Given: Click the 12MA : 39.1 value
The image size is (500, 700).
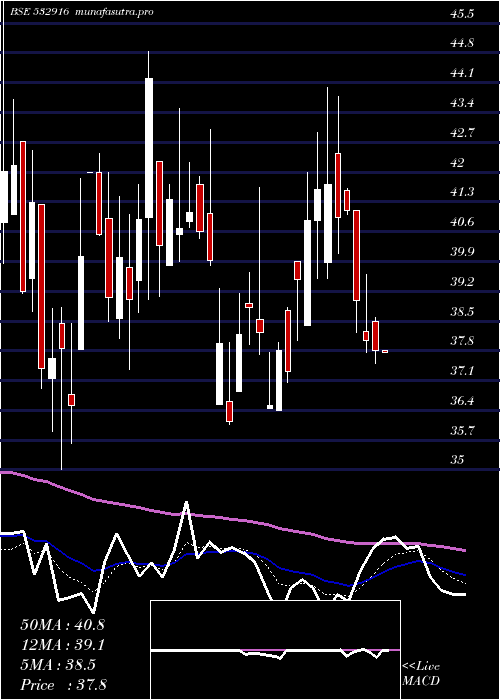Looking at the screenshot, I should coord(62,645).
